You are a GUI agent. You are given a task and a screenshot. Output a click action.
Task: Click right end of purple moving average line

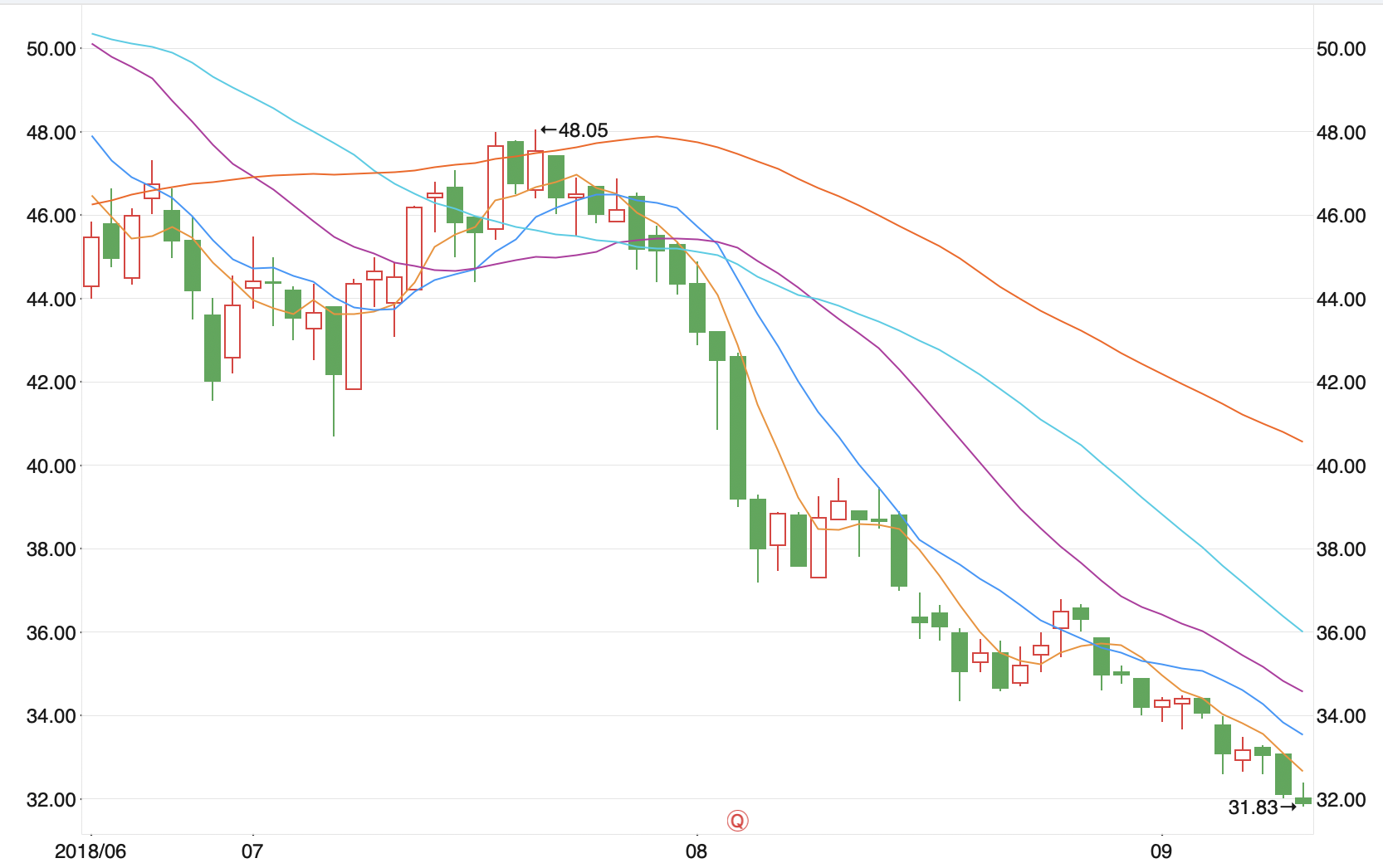coord(1301,690)
